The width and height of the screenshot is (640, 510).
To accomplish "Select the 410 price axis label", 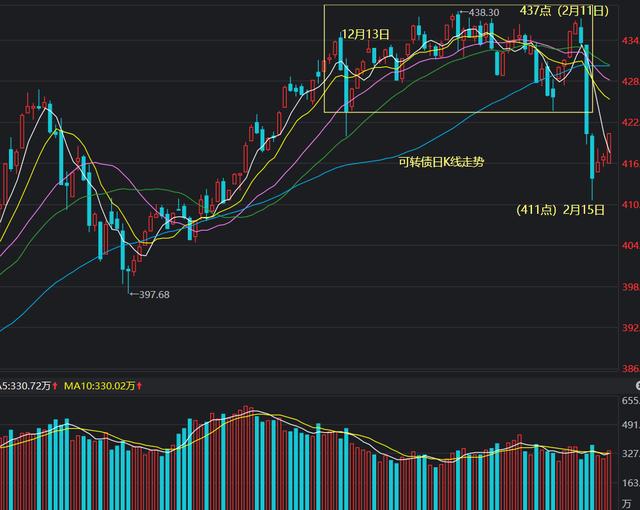I will point(629,205).
